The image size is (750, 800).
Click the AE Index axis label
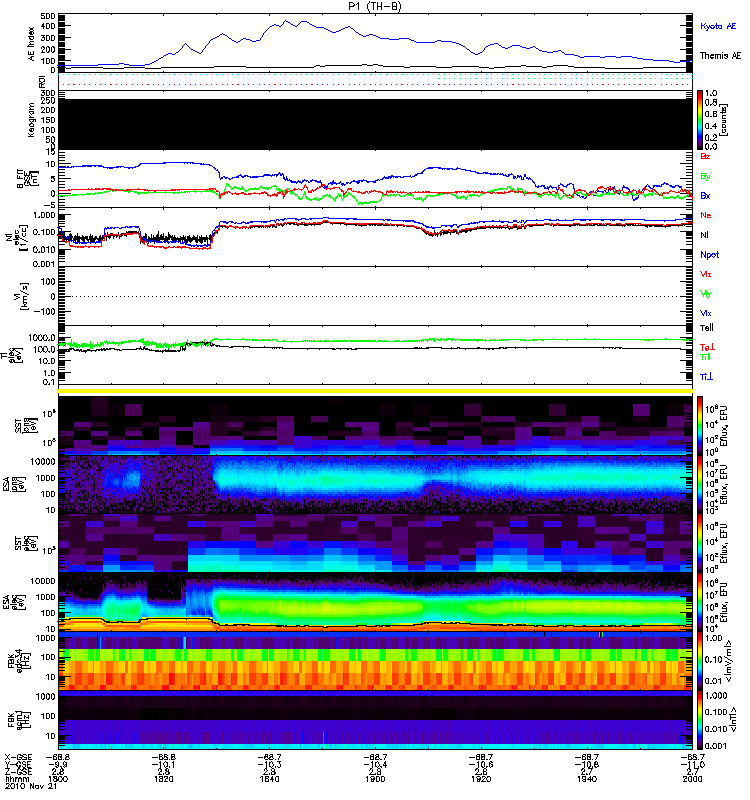pos(32,43)
